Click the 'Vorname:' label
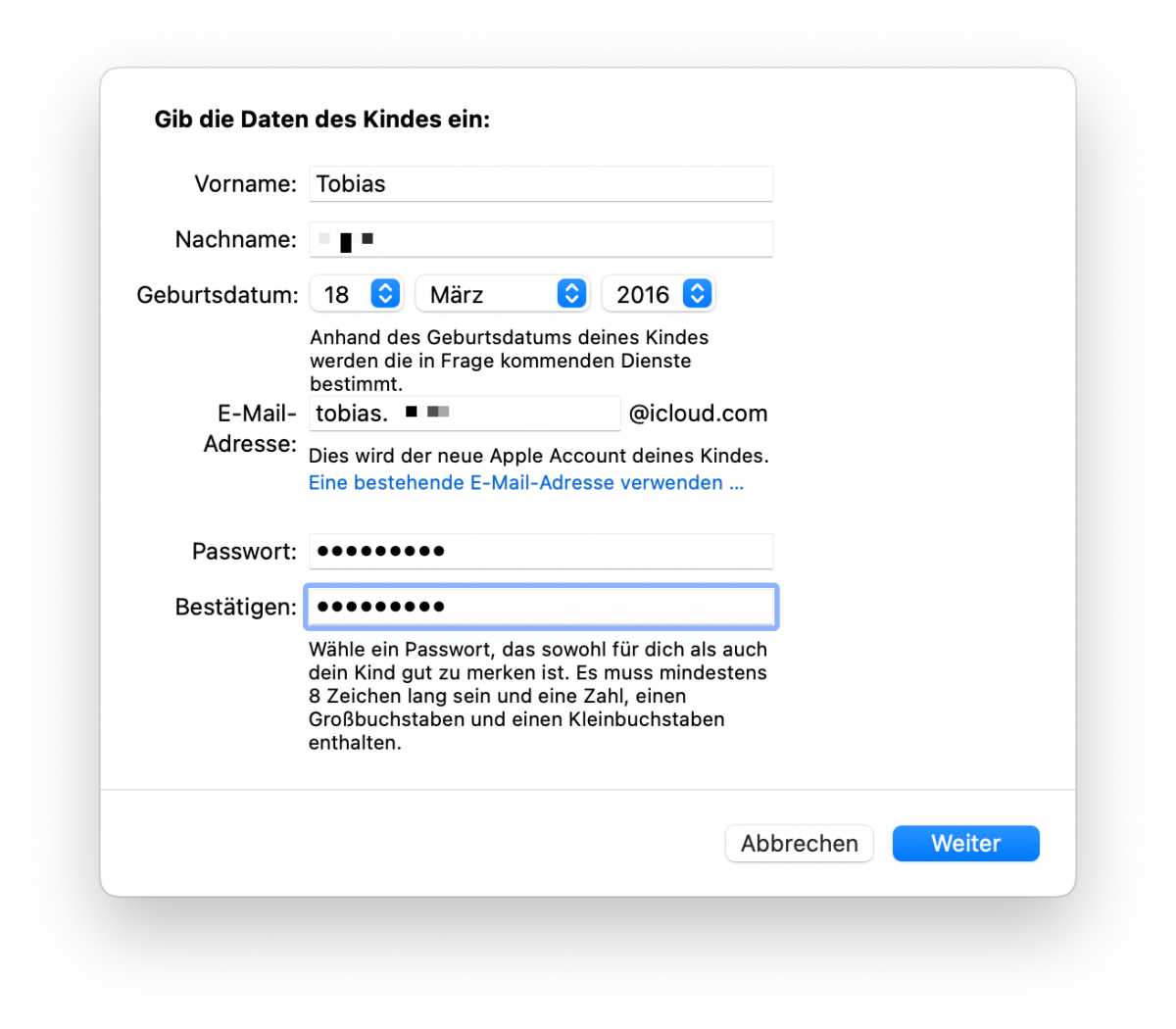 tap(245, 184)
